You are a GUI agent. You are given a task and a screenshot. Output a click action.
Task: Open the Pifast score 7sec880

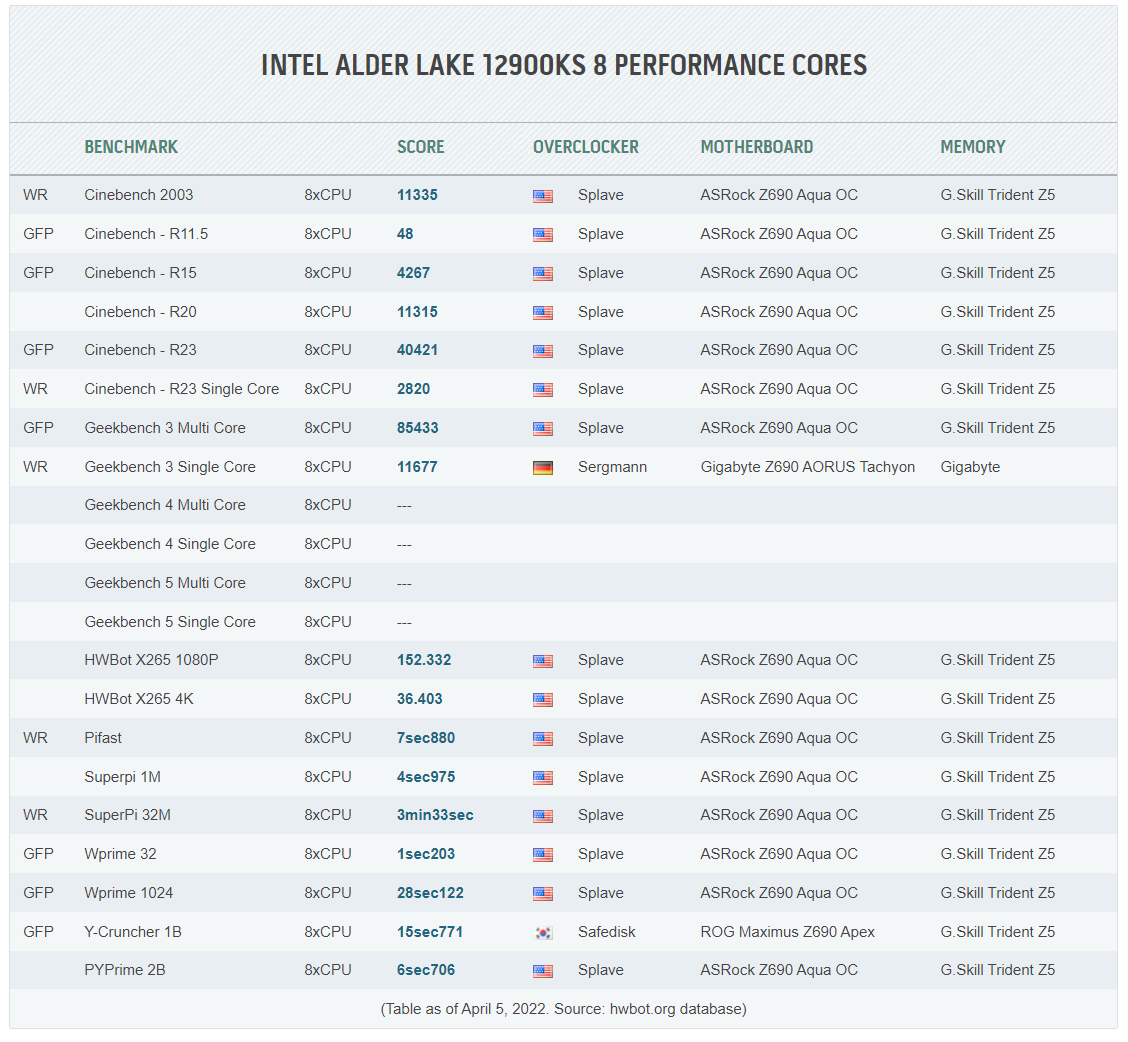[x=426, y=738]
